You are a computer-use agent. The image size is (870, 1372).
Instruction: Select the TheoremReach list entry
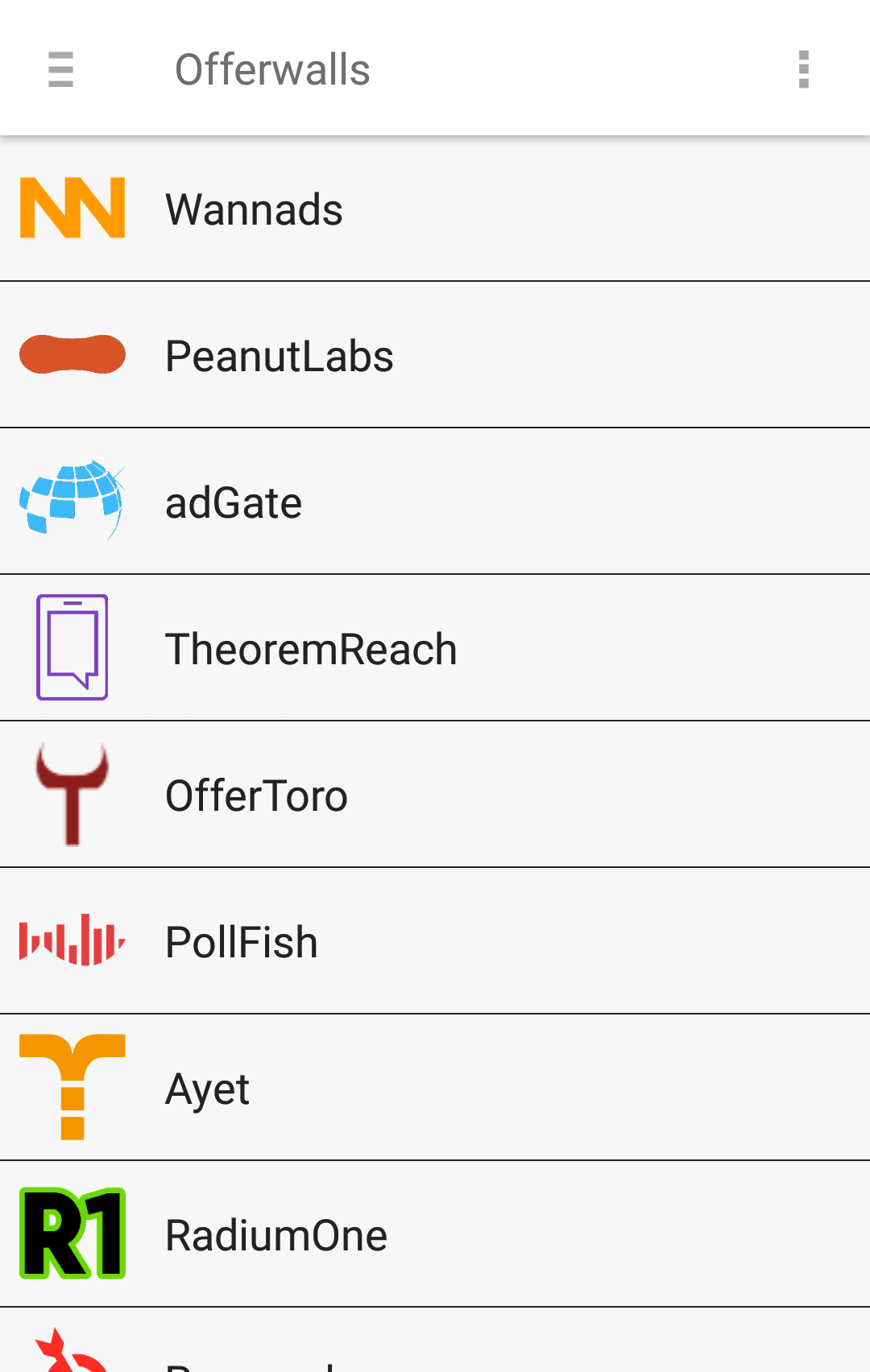coord(435,648)
